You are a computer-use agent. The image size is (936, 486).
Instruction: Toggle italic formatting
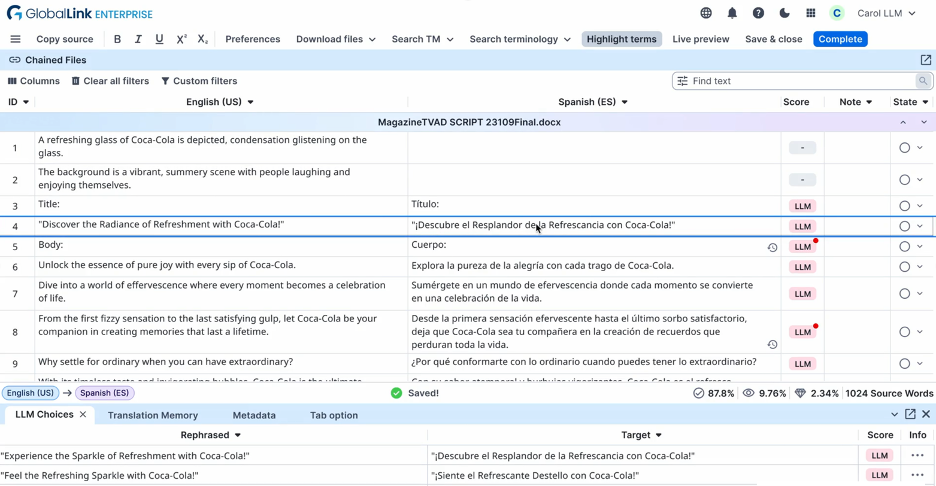(x=138, y=39)
